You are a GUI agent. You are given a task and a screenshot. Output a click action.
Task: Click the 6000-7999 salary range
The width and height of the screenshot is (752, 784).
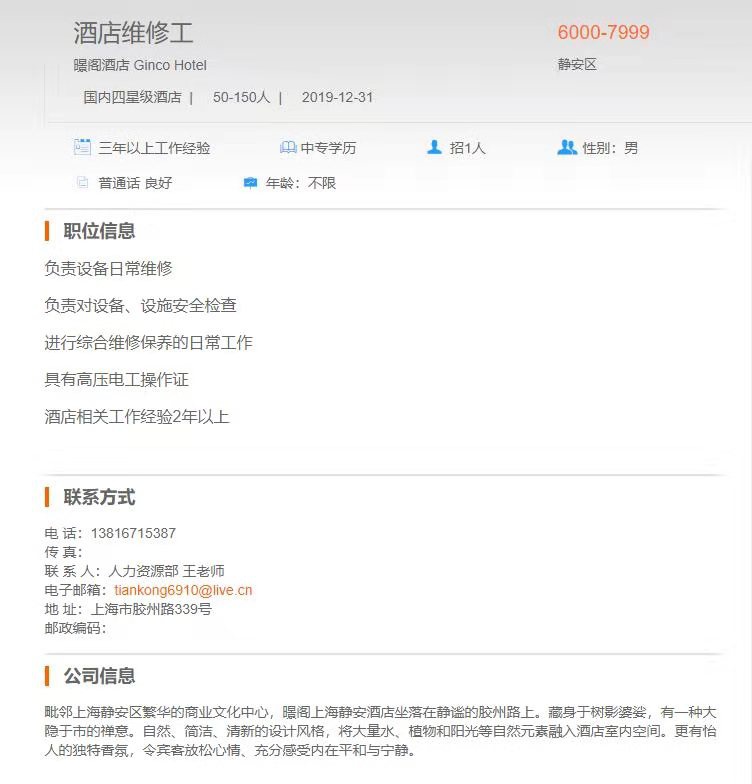(604, 32)
